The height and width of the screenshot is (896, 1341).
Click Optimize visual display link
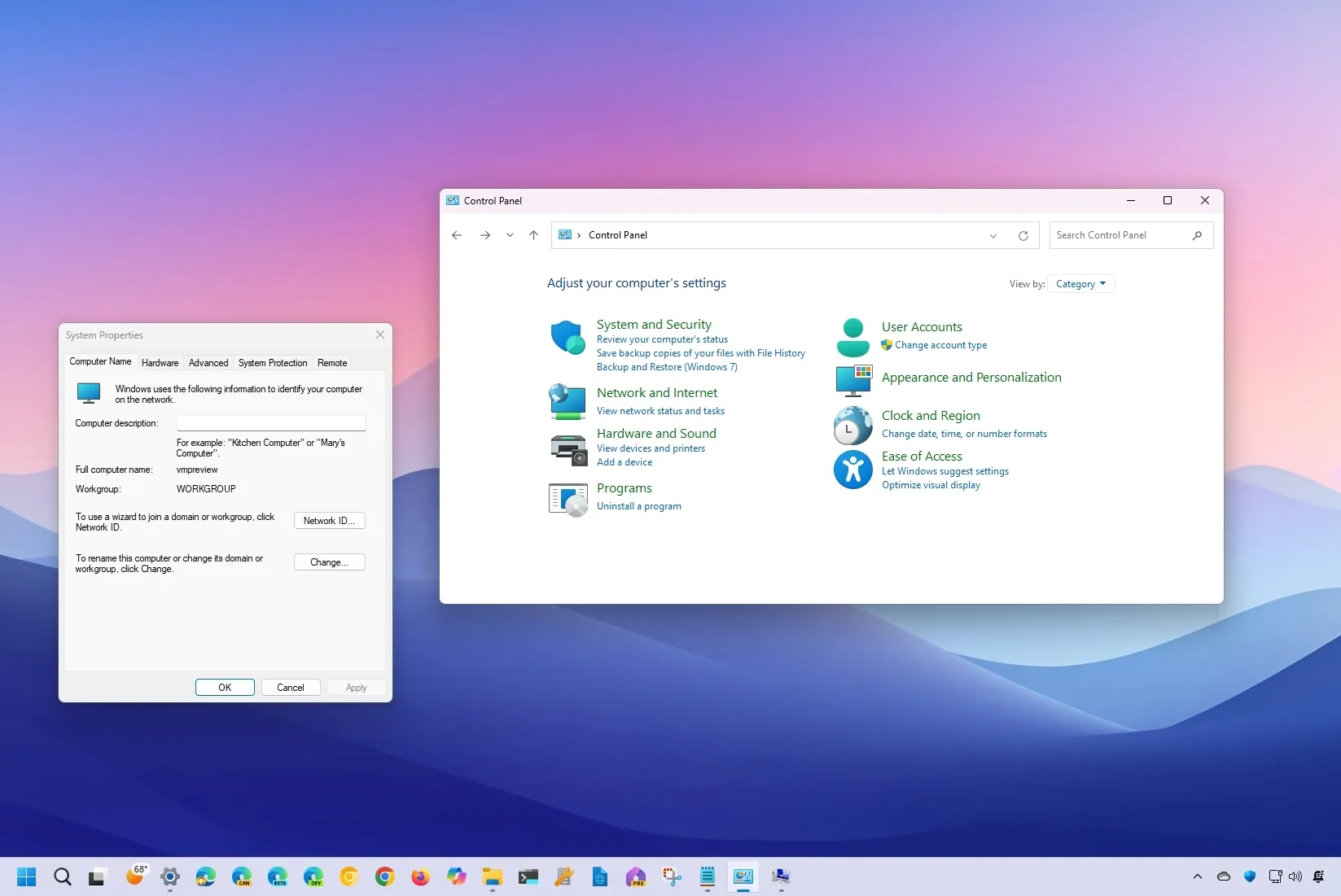click(x=931, y=485)
